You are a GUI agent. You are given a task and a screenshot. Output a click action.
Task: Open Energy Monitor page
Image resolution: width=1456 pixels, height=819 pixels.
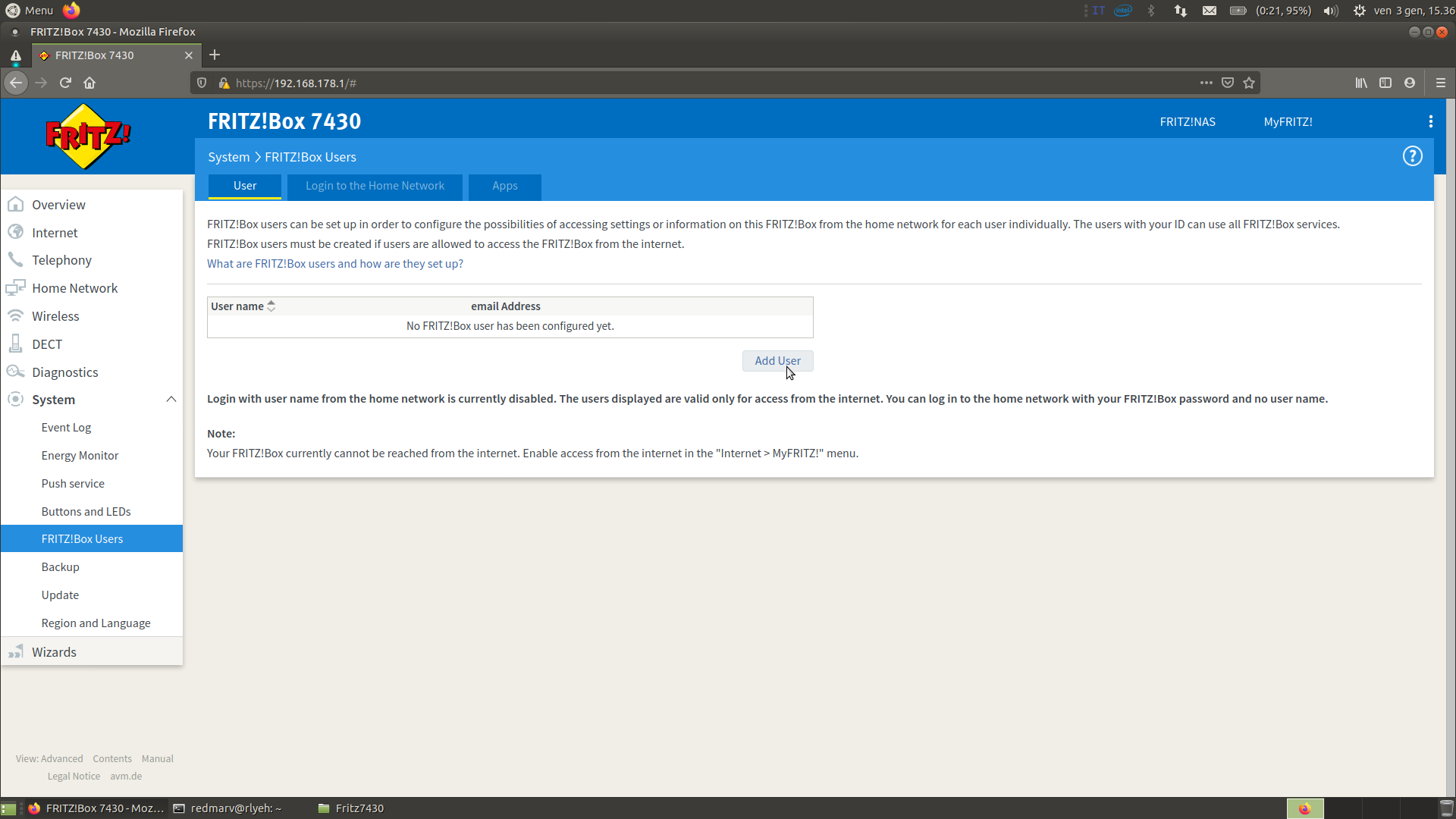point(80,456)
